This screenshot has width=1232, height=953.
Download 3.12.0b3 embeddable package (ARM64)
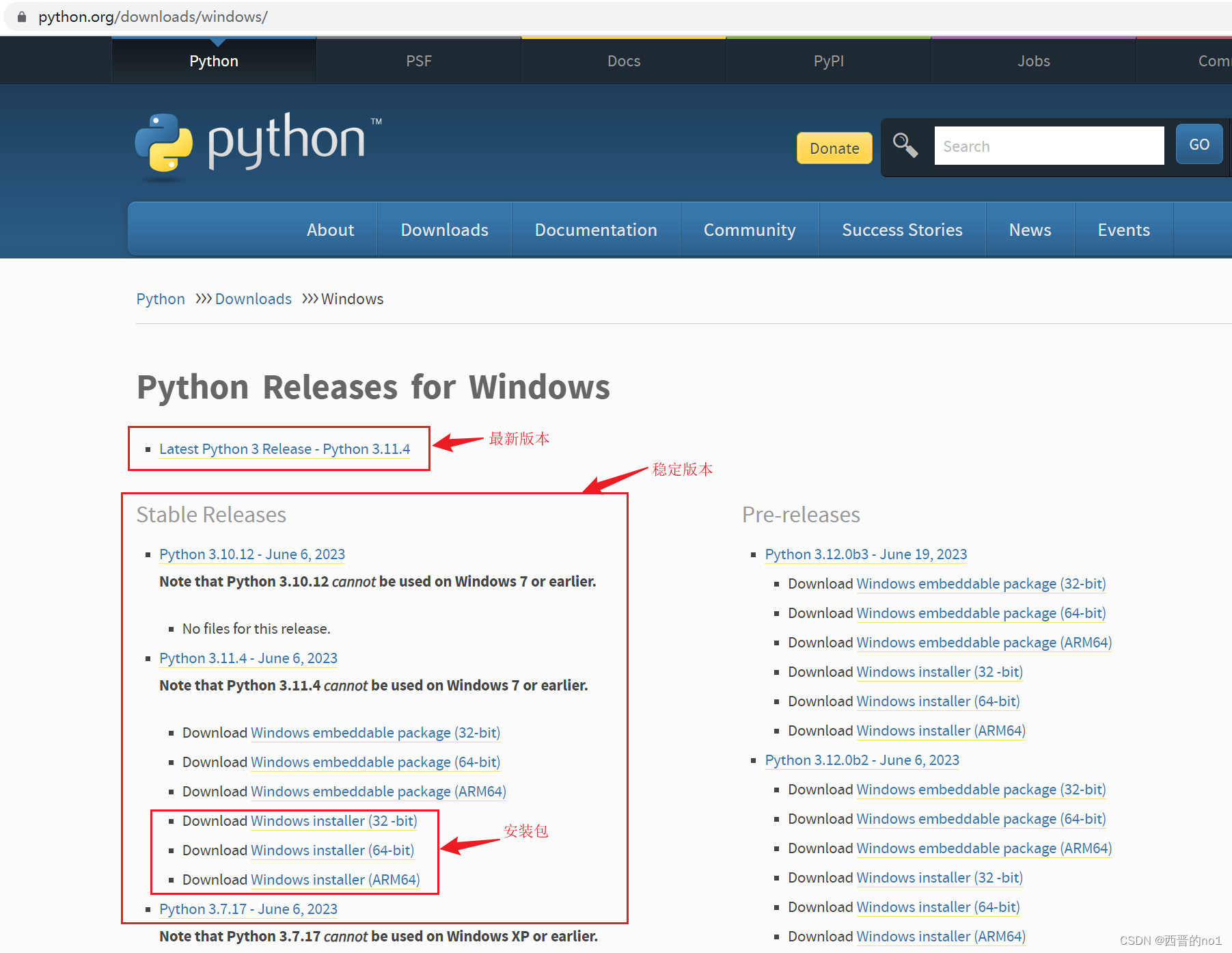click(985, 643)
